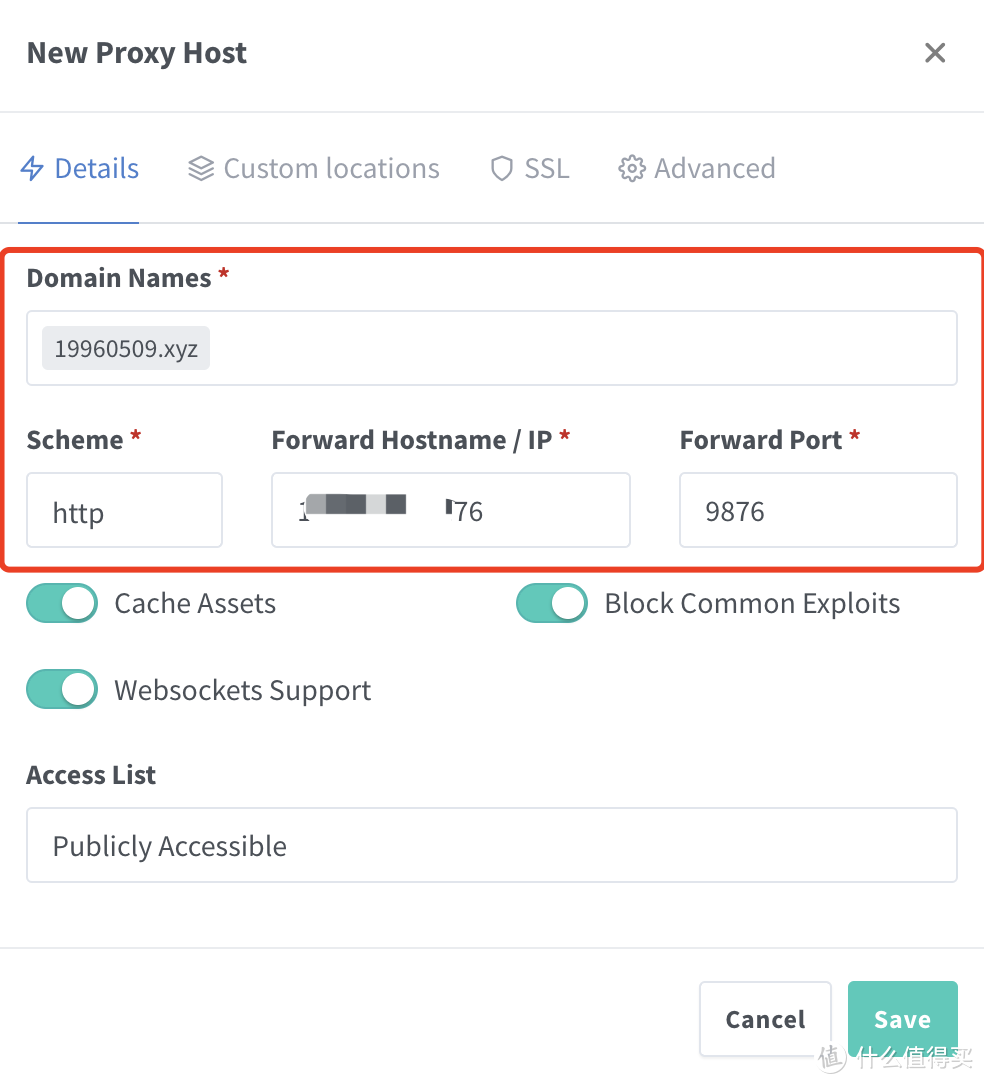Click the Save button
The image size is (984, 1084).
click(x=902, y=1018)
